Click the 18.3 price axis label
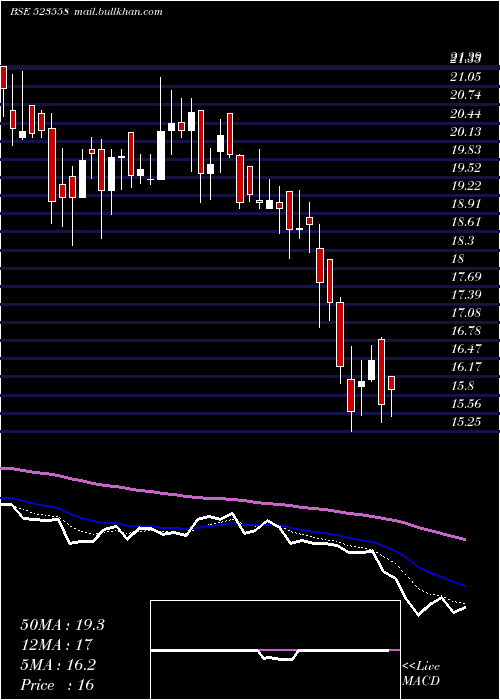This screenshot has height=700, width=500. (463, 241)
